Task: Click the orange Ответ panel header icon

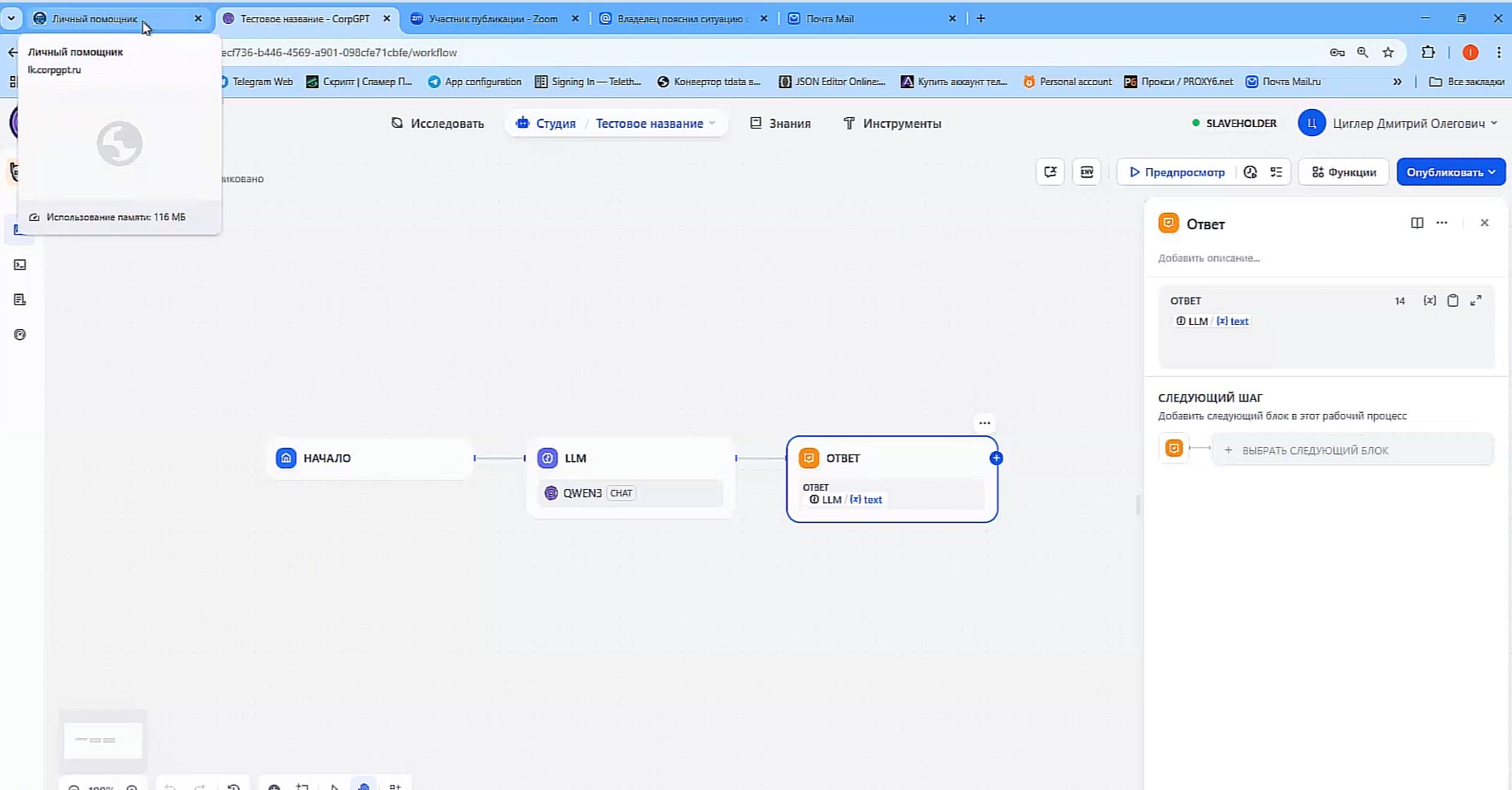Action: [x=1168, y=223]
